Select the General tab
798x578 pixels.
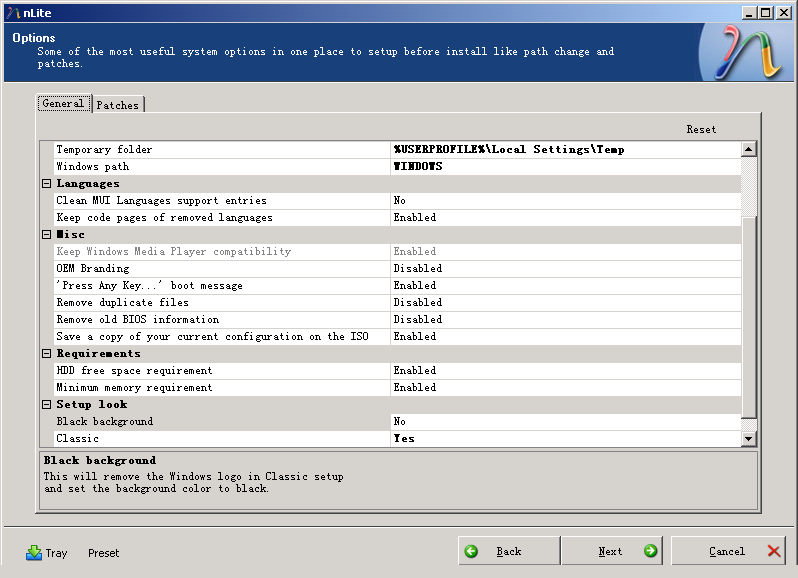pyautogui.click(x=63, y=104)
